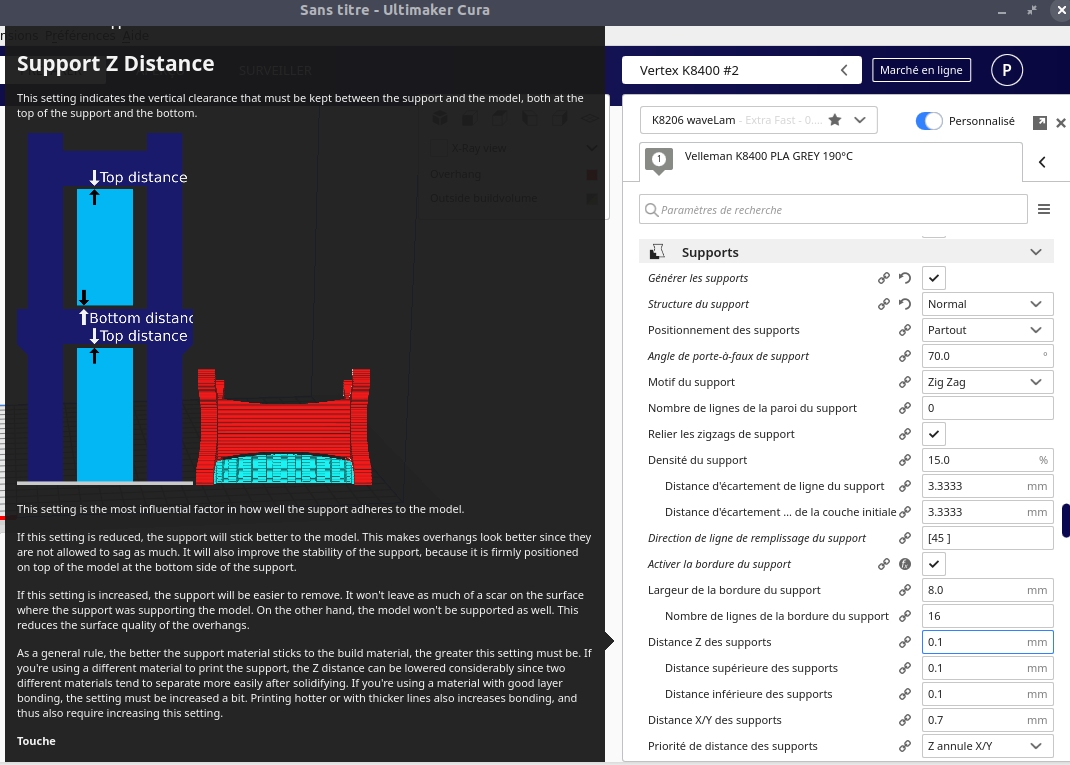Open Structure du support dropdown showing Normal

[987, 304]
